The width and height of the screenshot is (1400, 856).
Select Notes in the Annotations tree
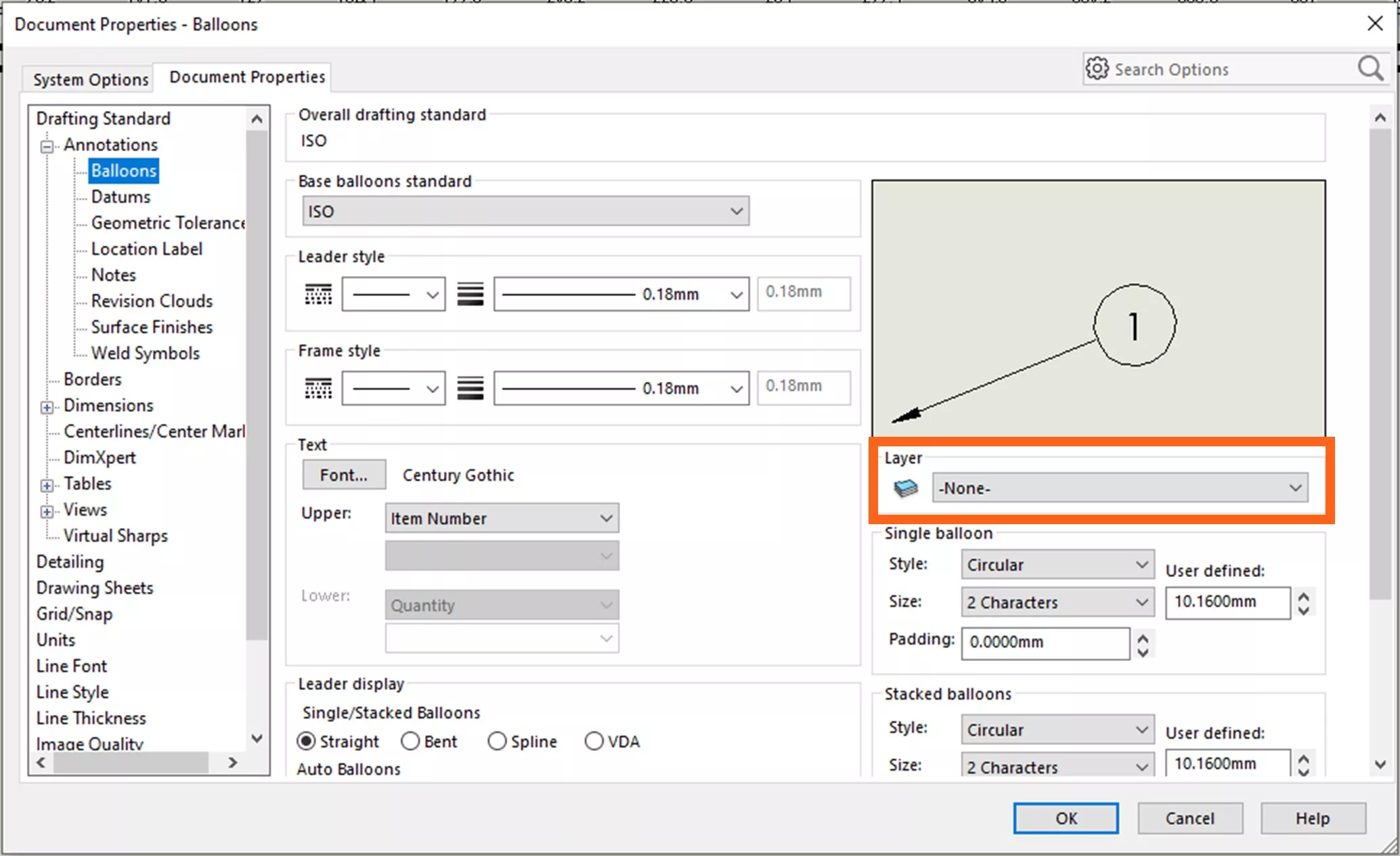coord(112,274)
